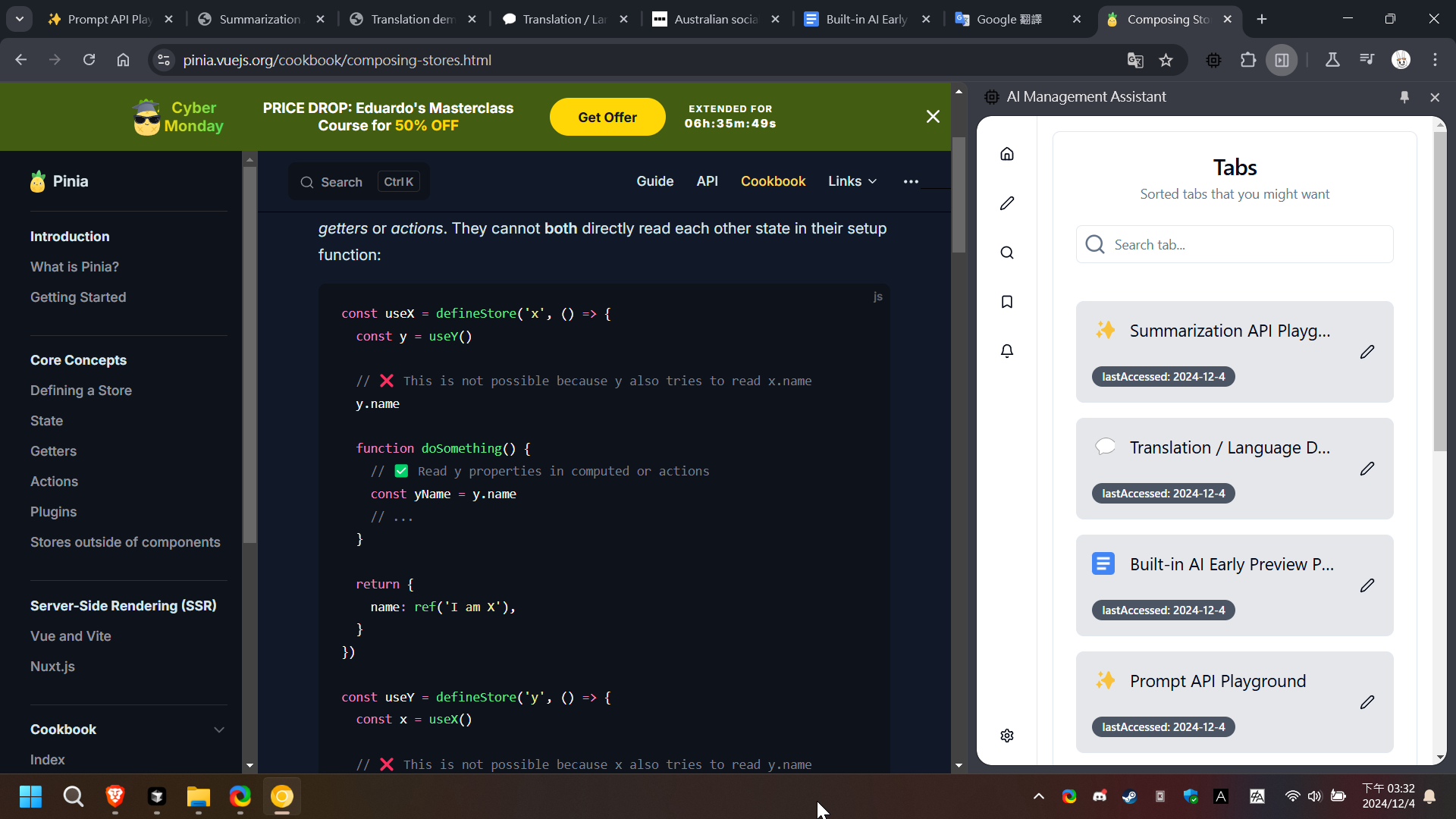Collapse the Cookbook section in the sidebar
This screenshot has height=819, width=1456.
pos(219,730)
